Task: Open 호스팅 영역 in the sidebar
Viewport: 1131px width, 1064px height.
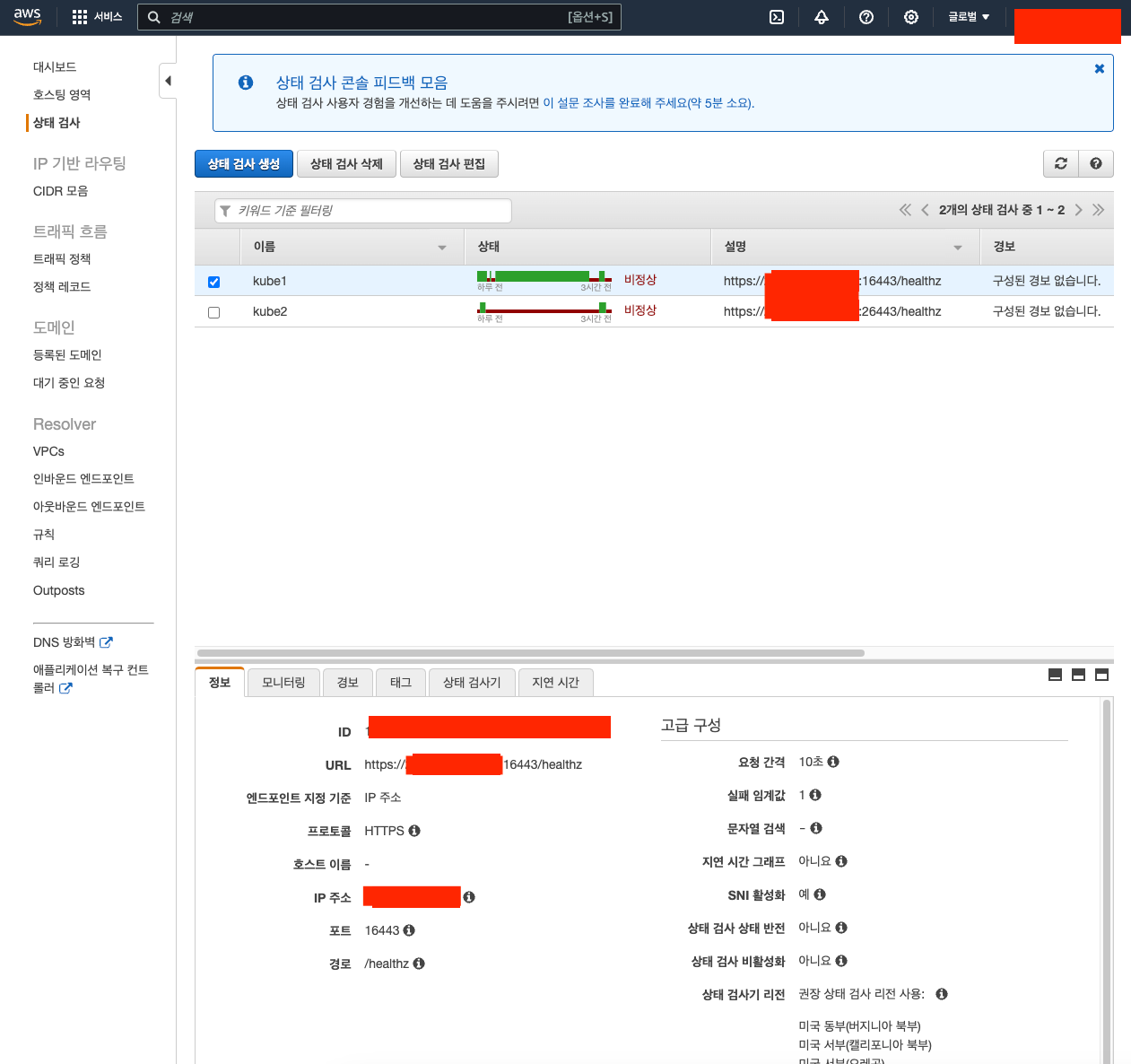Action: [x=62, y=95]
